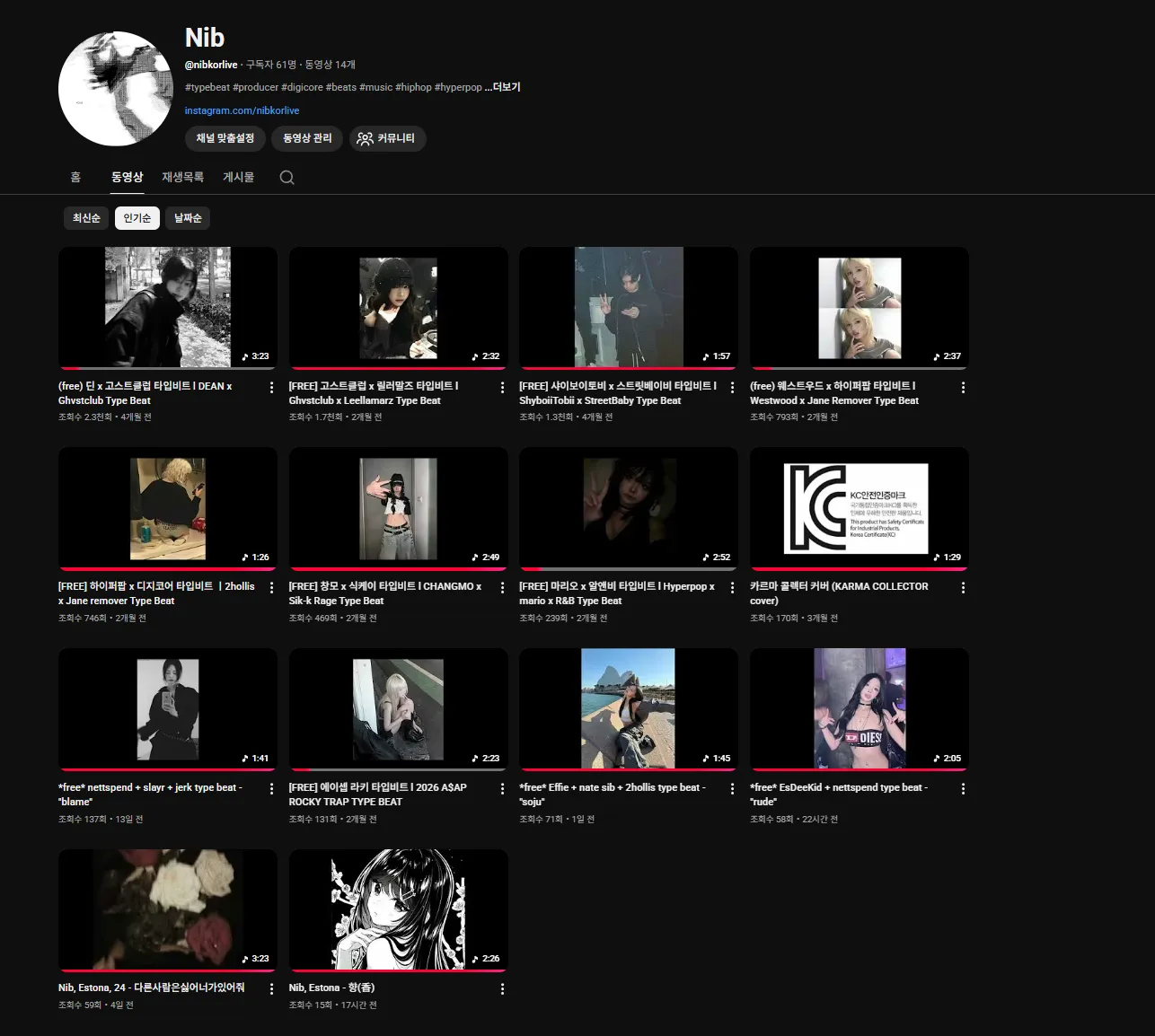Open the 홈 tab

pos(75,178)
